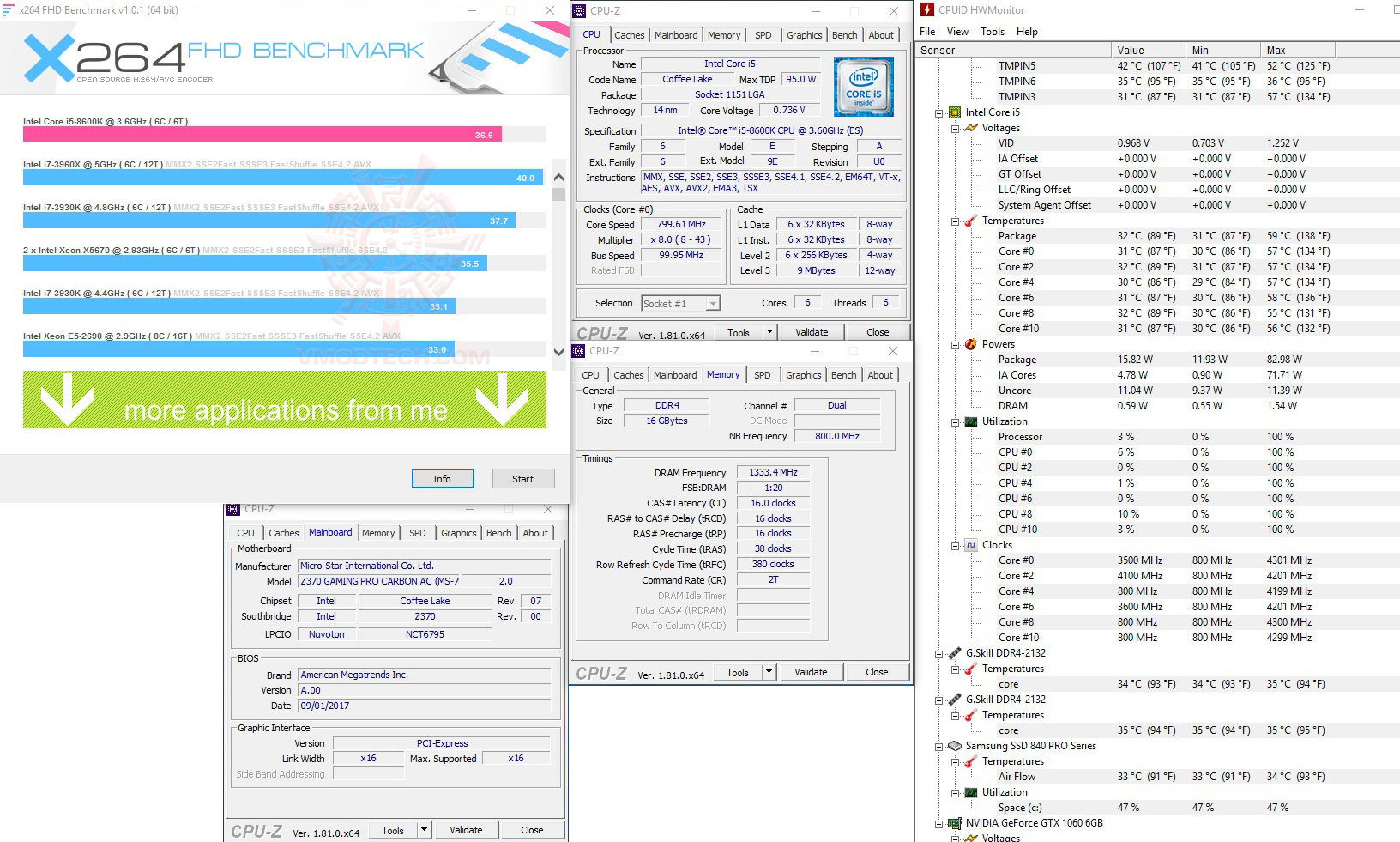Click the NVIDIA GeForce GTX 1060 6GB icon
This screenshot has width=1400, height=842.
click(x=954, y=823)
